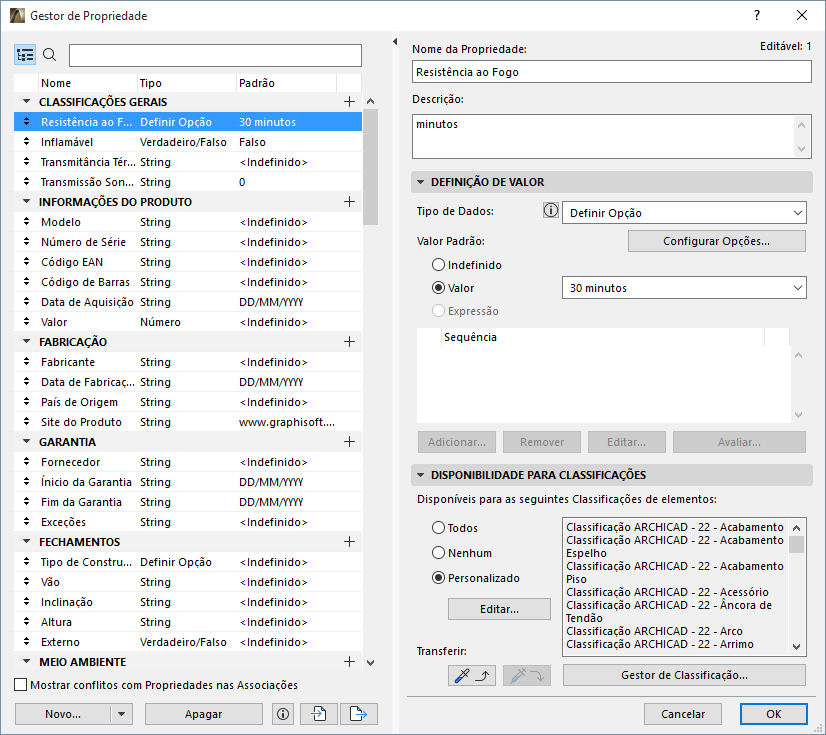This screenshot has width=826, height=735.
Task: Sort by the Tipo column header
Action: coord(186,83)
